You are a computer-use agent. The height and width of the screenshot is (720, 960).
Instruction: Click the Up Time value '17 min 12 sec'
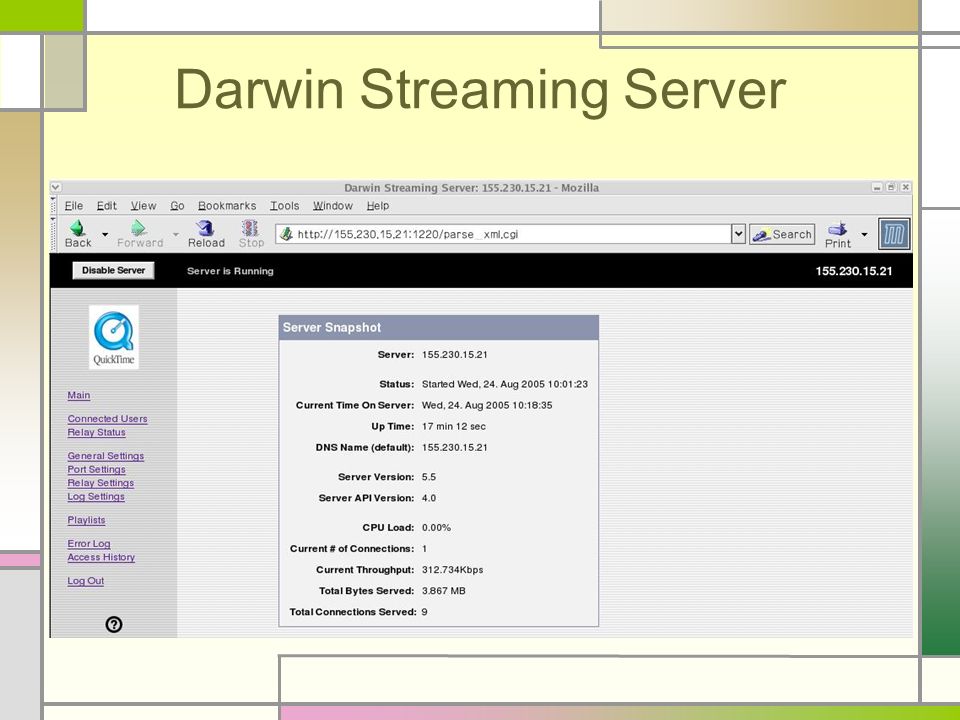tap(454, 426)
